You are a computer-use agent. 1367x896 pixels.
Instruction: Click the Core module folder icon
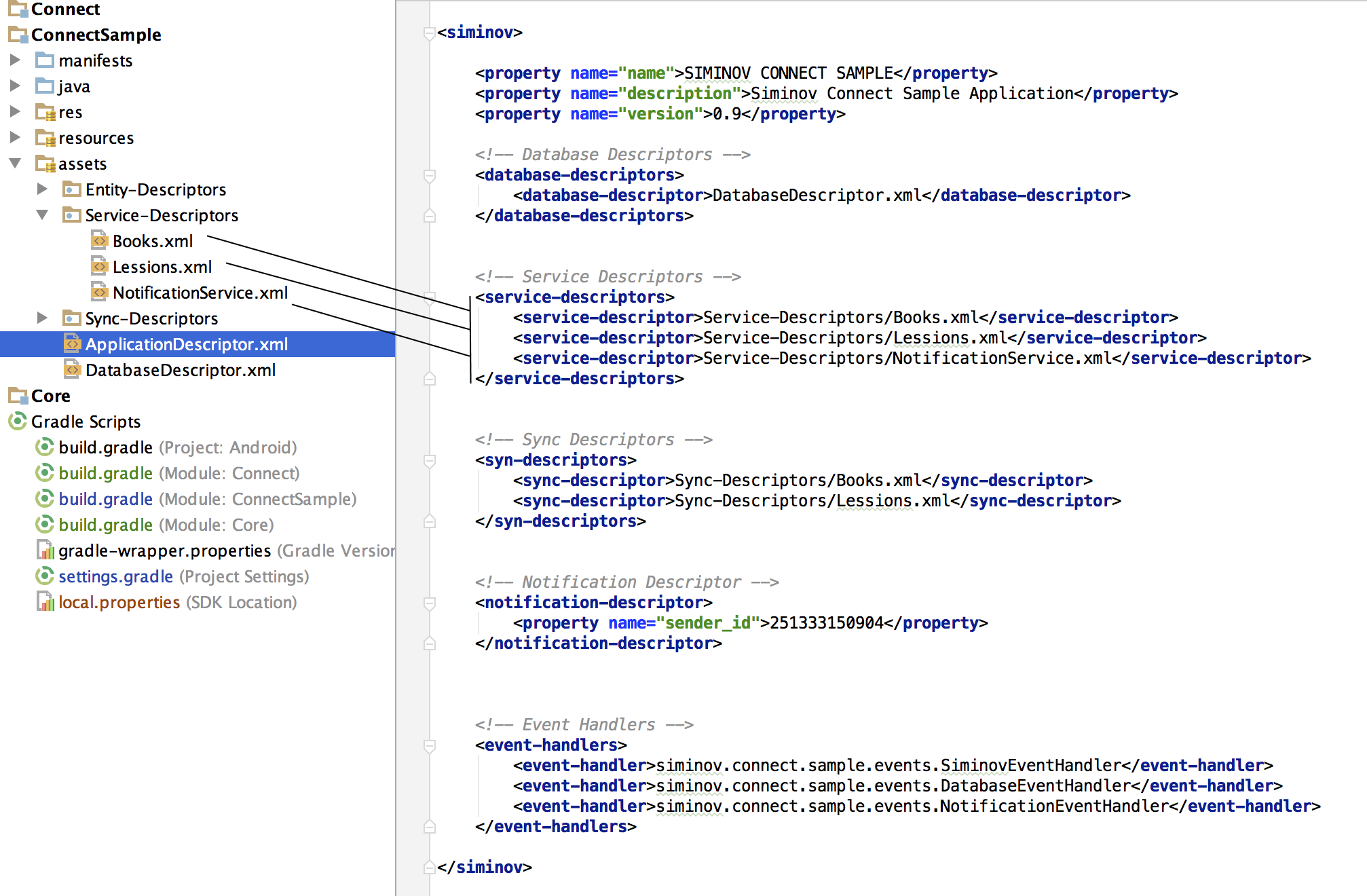tap(18, 395)
